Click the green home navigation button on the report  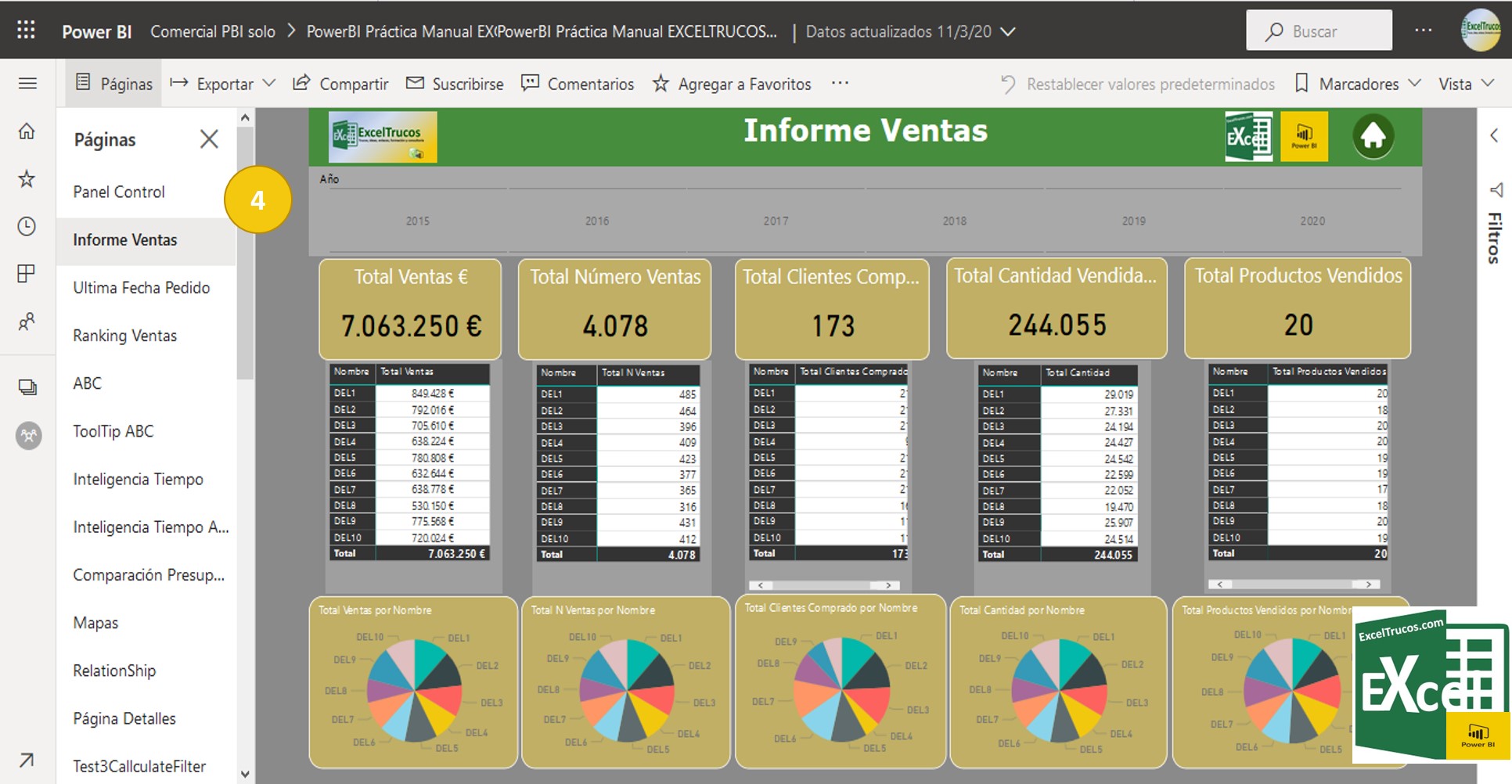point(1374,135)
